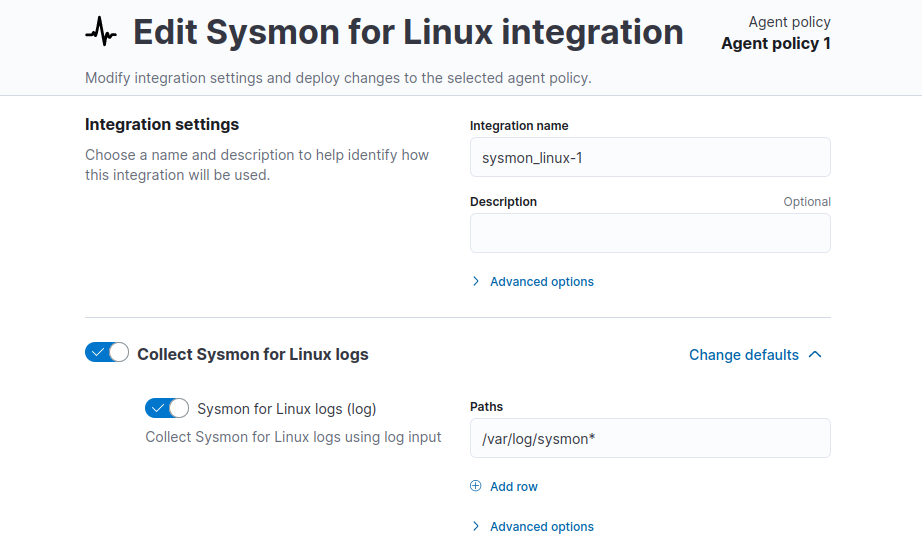Click the plus icon beside Add row
This screenshot has width=922, height=545.
pos(476,486)
